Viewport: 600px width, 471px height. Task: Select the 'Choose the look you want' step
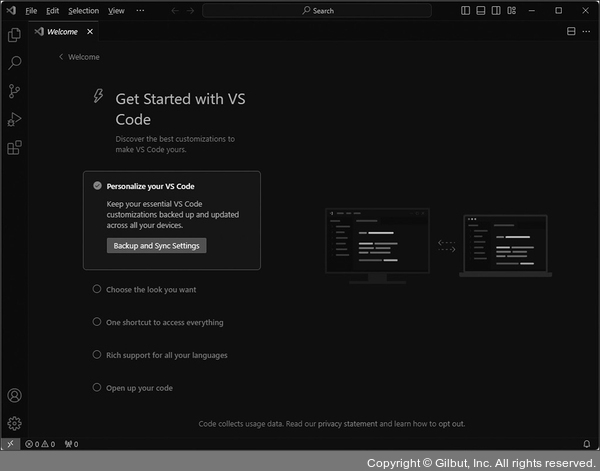[150, 290]
